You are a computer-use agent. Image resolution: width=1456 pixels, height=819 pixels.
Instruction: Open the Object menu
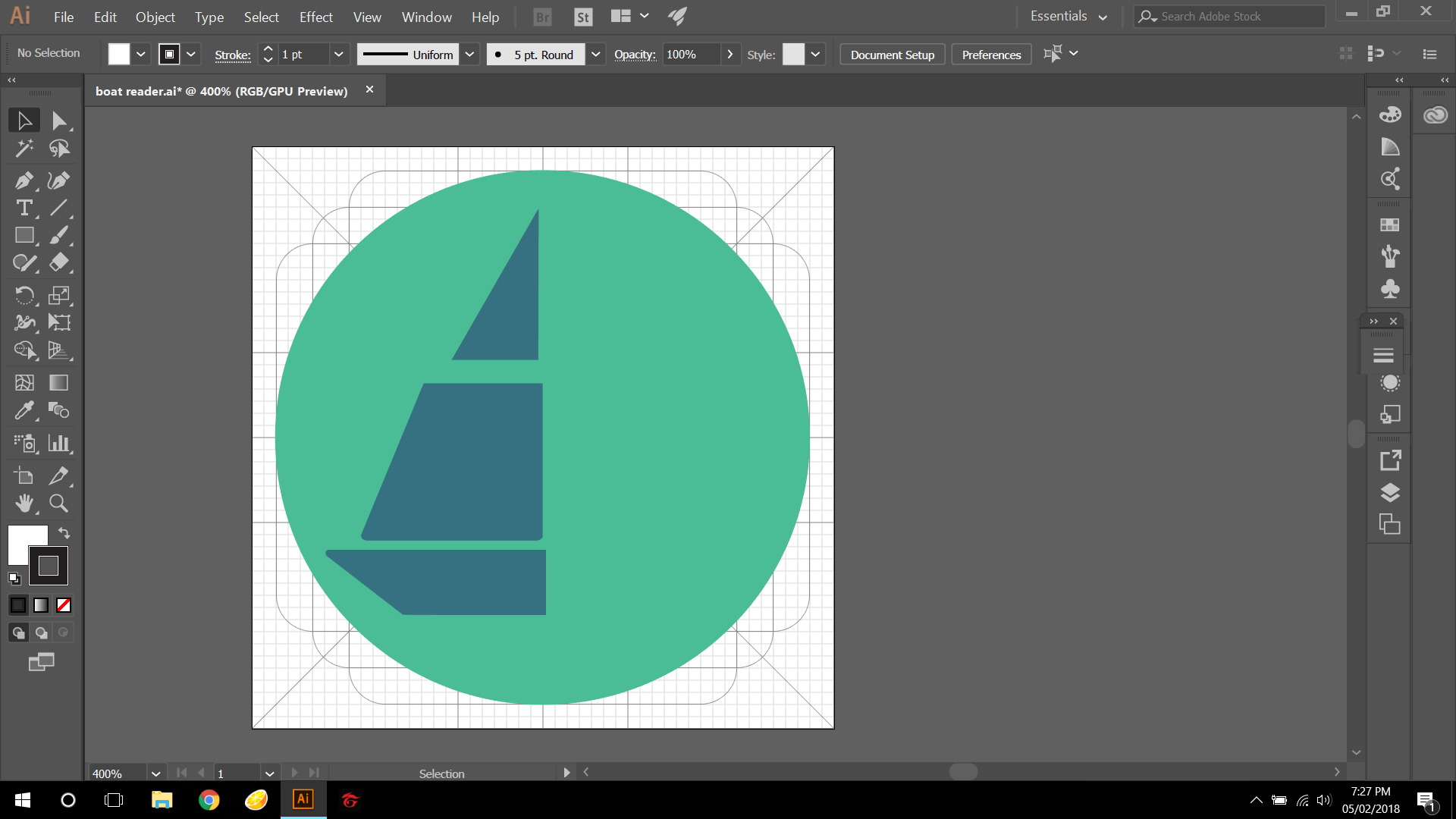coord(155,17)
